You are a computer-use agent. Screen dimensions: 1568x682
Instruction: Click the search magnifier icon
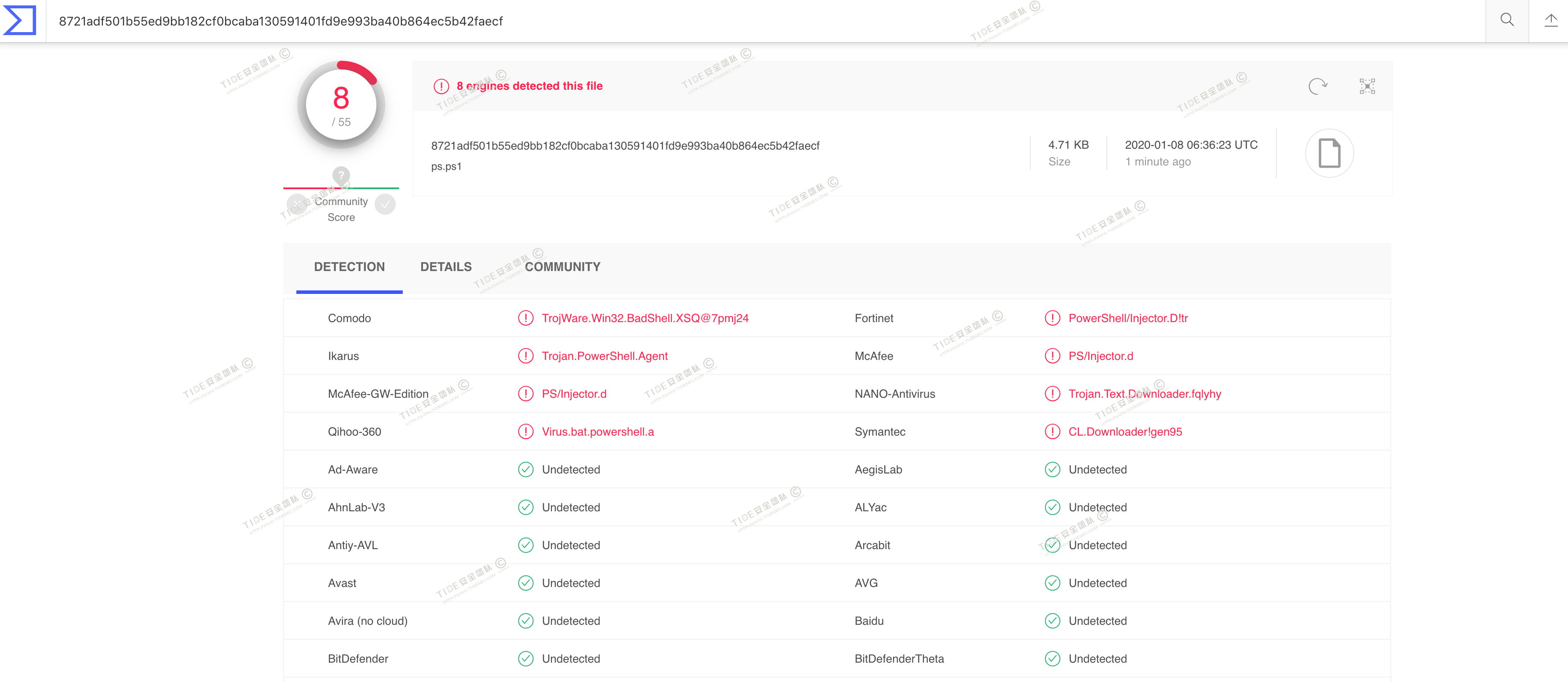pyautogui.click(x=1506, y=20)
